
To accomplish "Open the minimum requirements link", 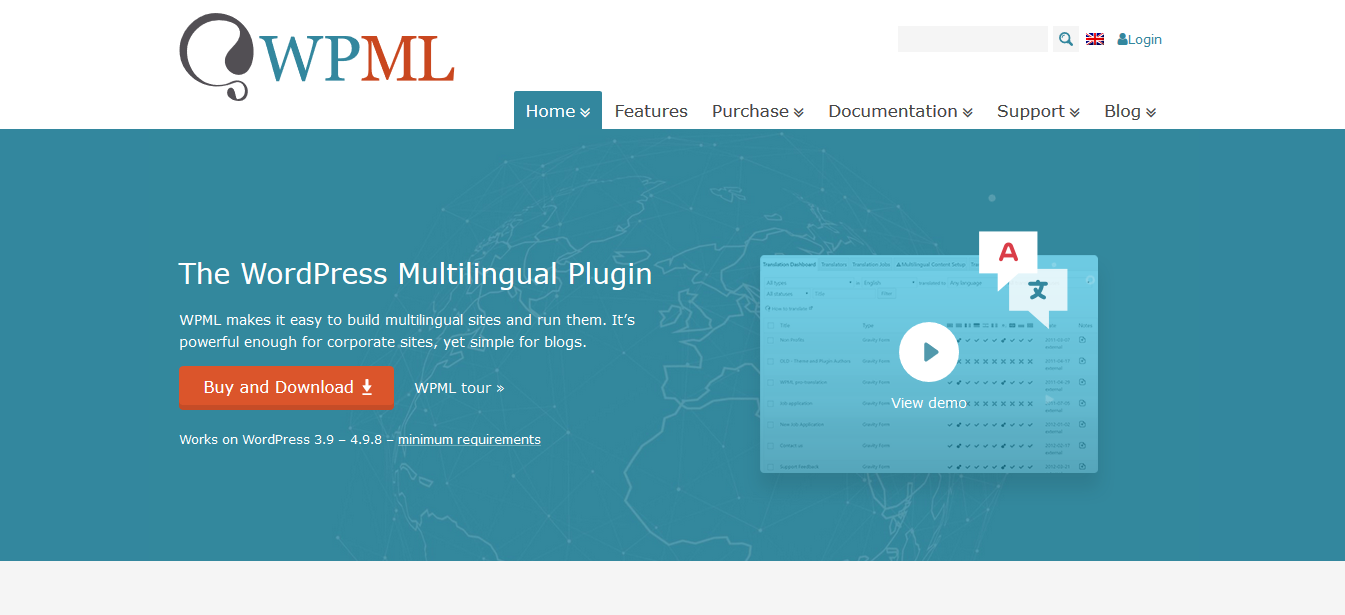I will pyautogui.click(x=469, y=439).
